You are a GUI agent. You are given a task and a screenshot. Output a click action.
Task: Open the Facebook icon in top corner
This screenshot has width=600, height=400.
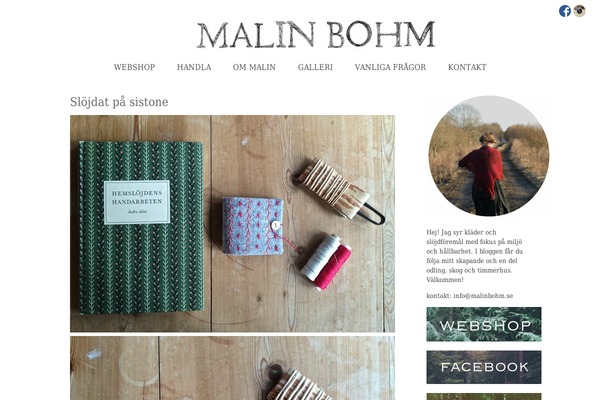(x=565, y=11)
